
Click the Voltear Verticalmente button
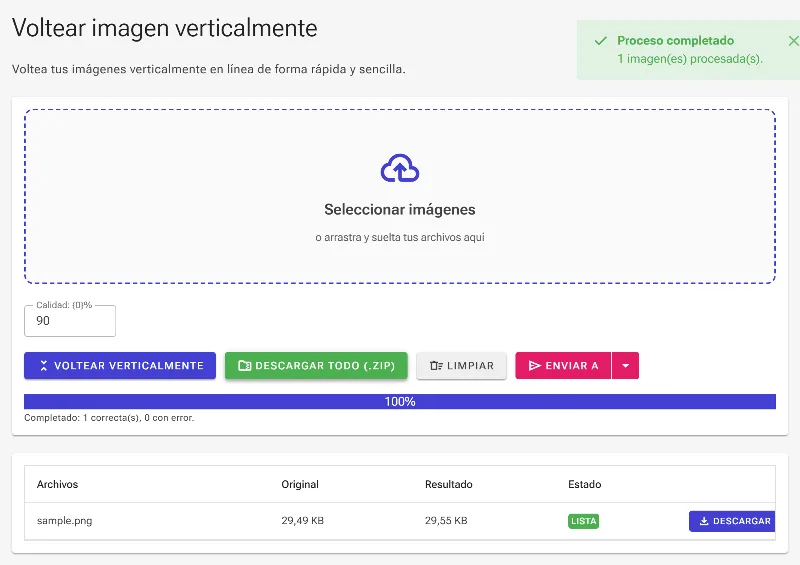coord(120,365)
